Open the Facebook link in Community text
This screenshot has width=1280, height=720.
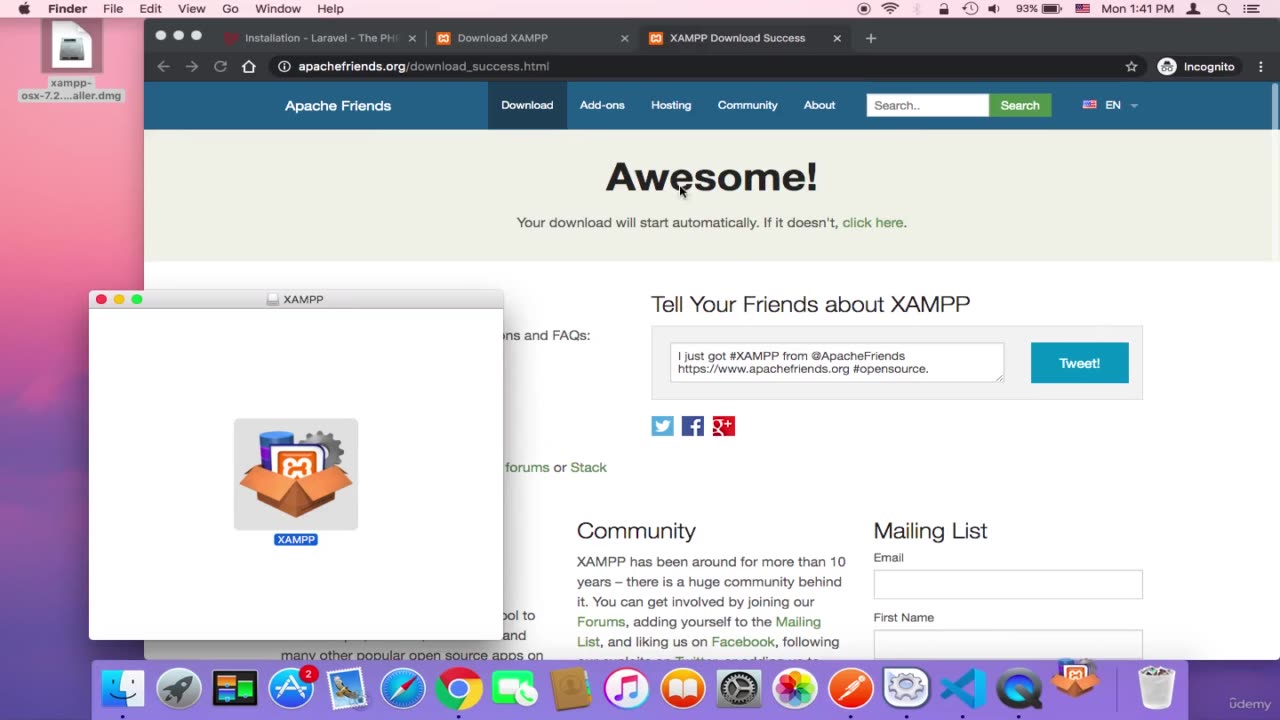tap(743, 642)
